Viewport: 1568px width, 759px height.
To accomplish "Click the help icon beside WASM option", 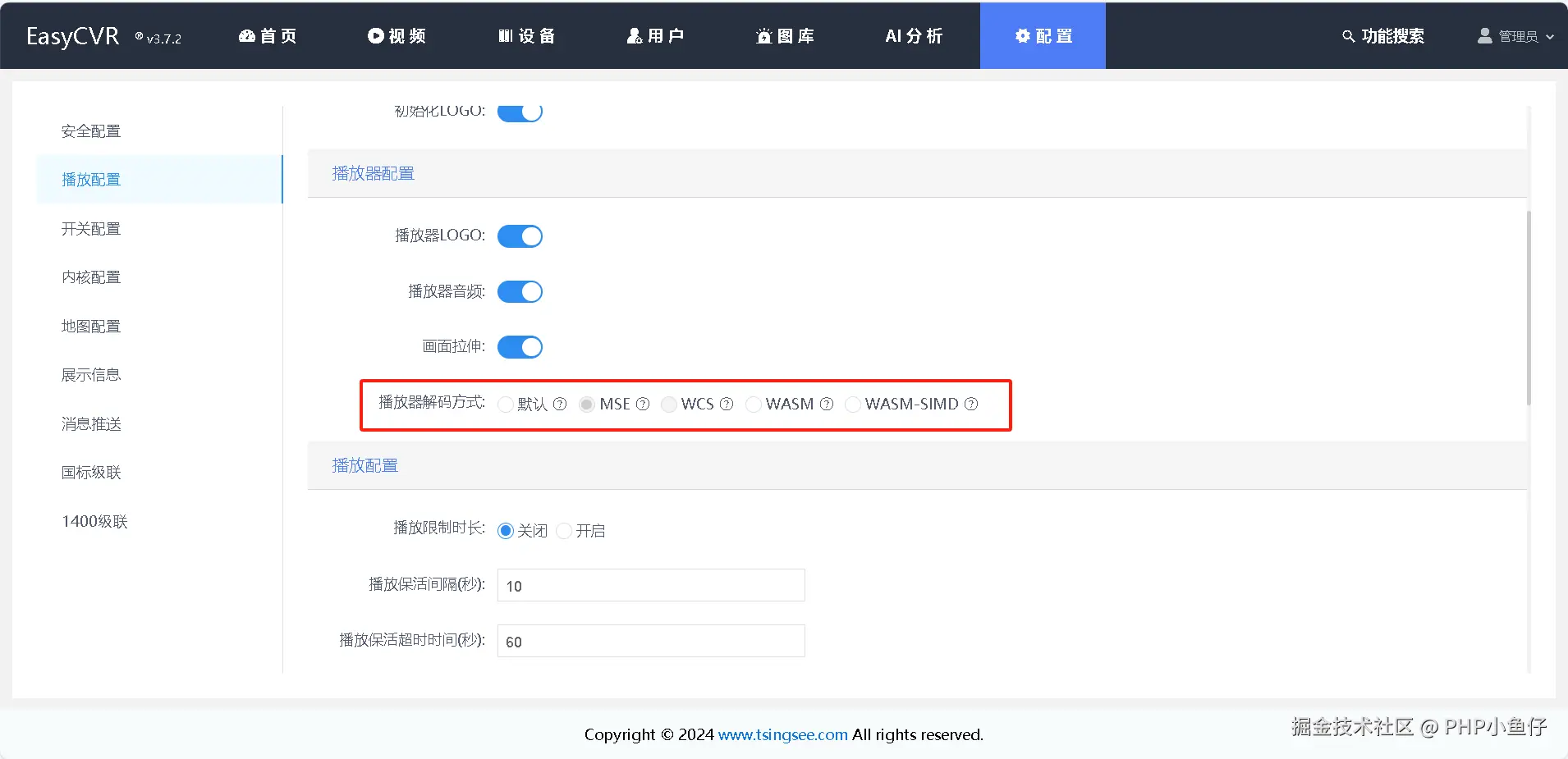I will click(827, 404).
